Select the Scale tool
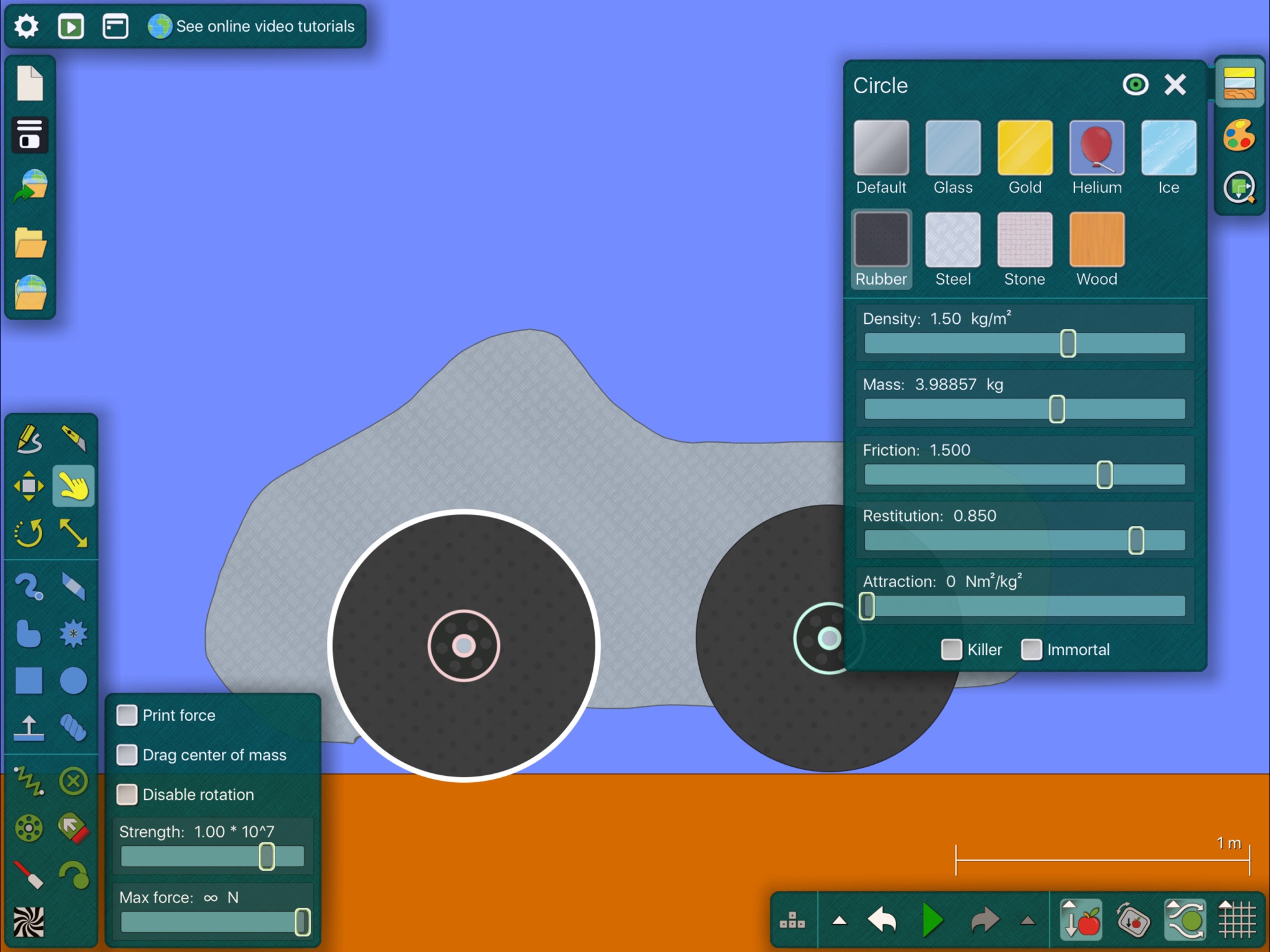Image resolution: width=1270 pixels, height=952 pixels. point(74,533)
